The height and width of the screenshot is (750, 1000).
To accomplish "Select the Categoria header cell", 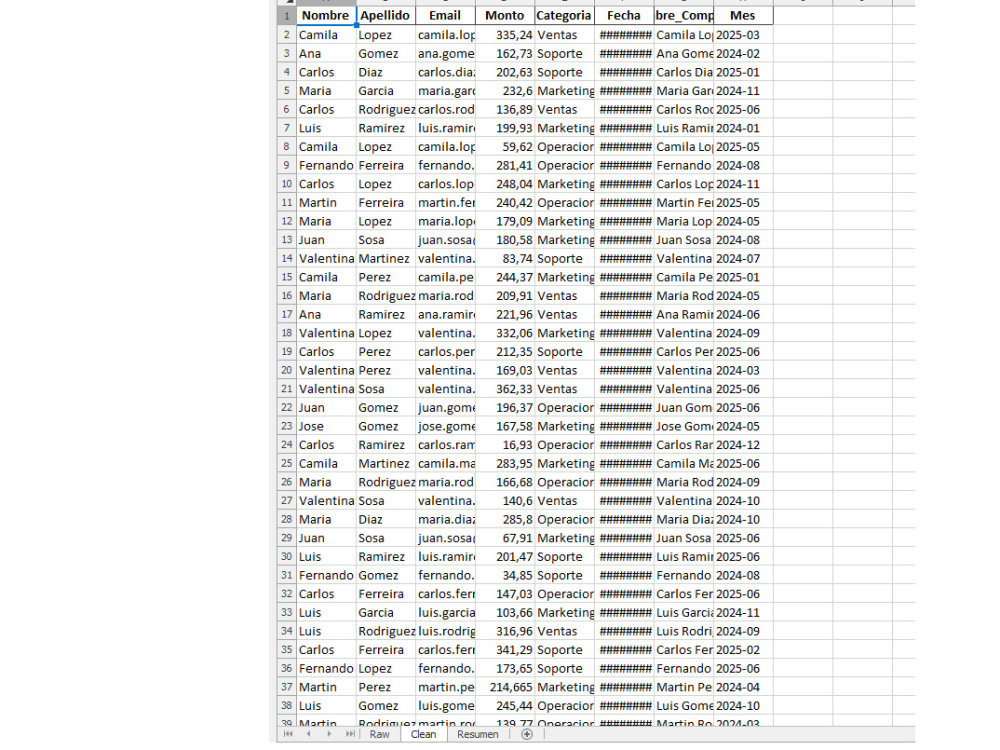I will coord(564,15).
